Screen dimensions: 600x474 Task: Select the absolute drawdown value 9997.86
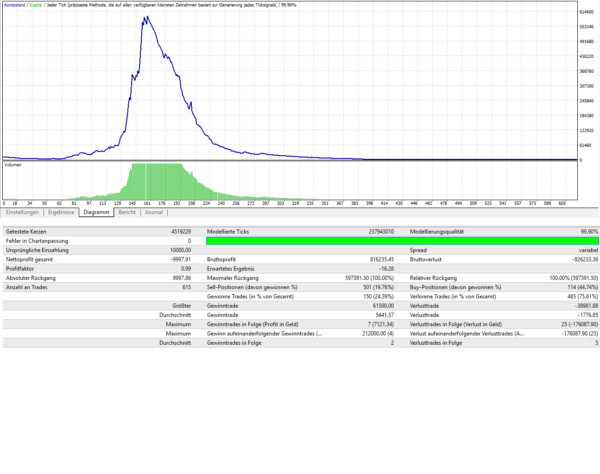pyautogui.click(x=182, y=278)
